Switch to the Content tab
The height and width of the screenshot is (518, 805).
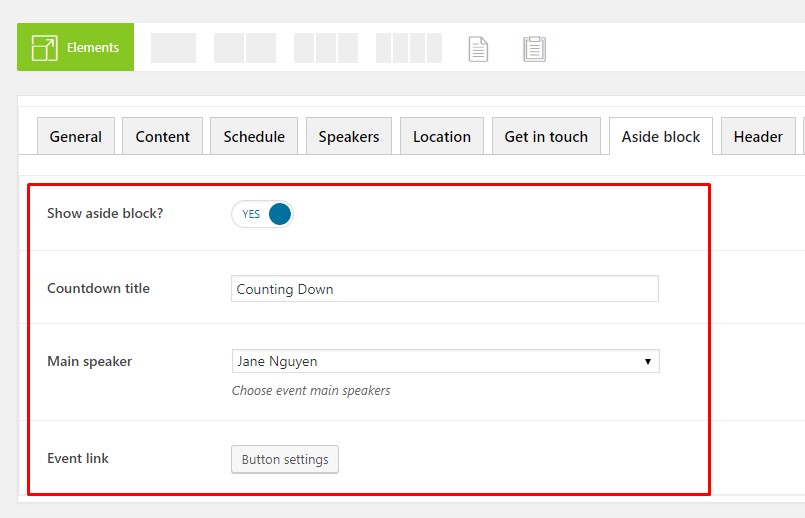[163, 137]
